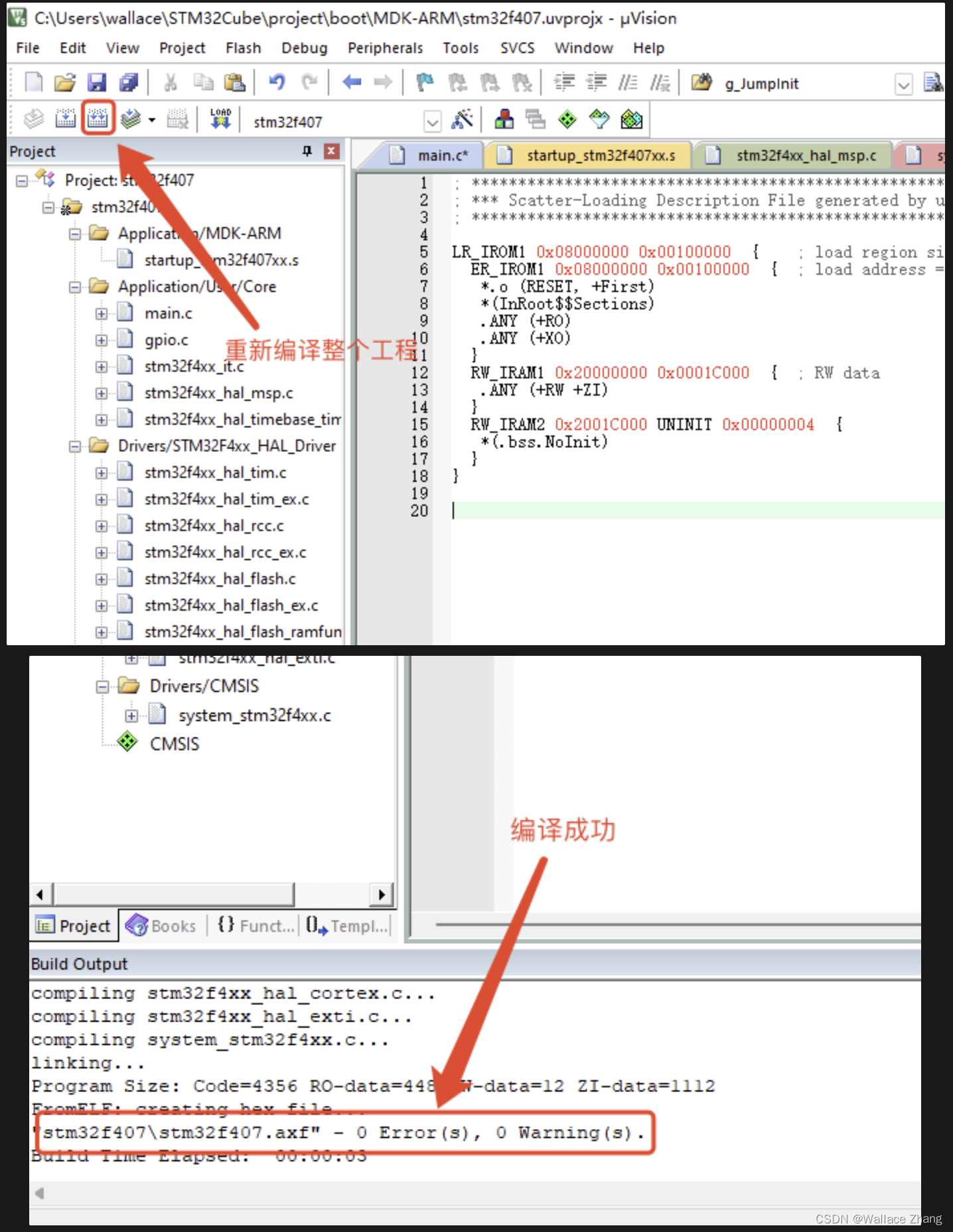
Task: Select the Functions panel tab
Action: point(256,925)
